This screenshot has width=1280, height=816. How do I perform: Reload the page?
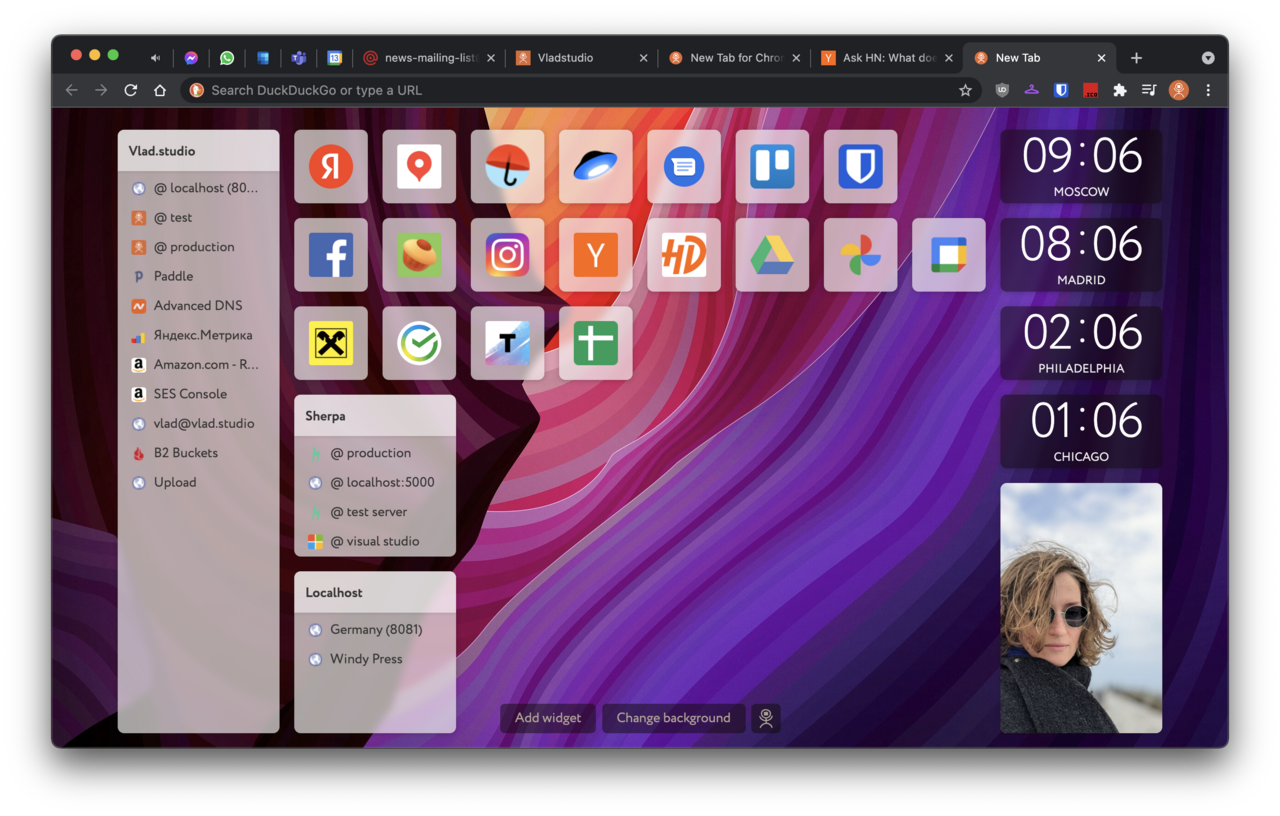coord(131,90)
